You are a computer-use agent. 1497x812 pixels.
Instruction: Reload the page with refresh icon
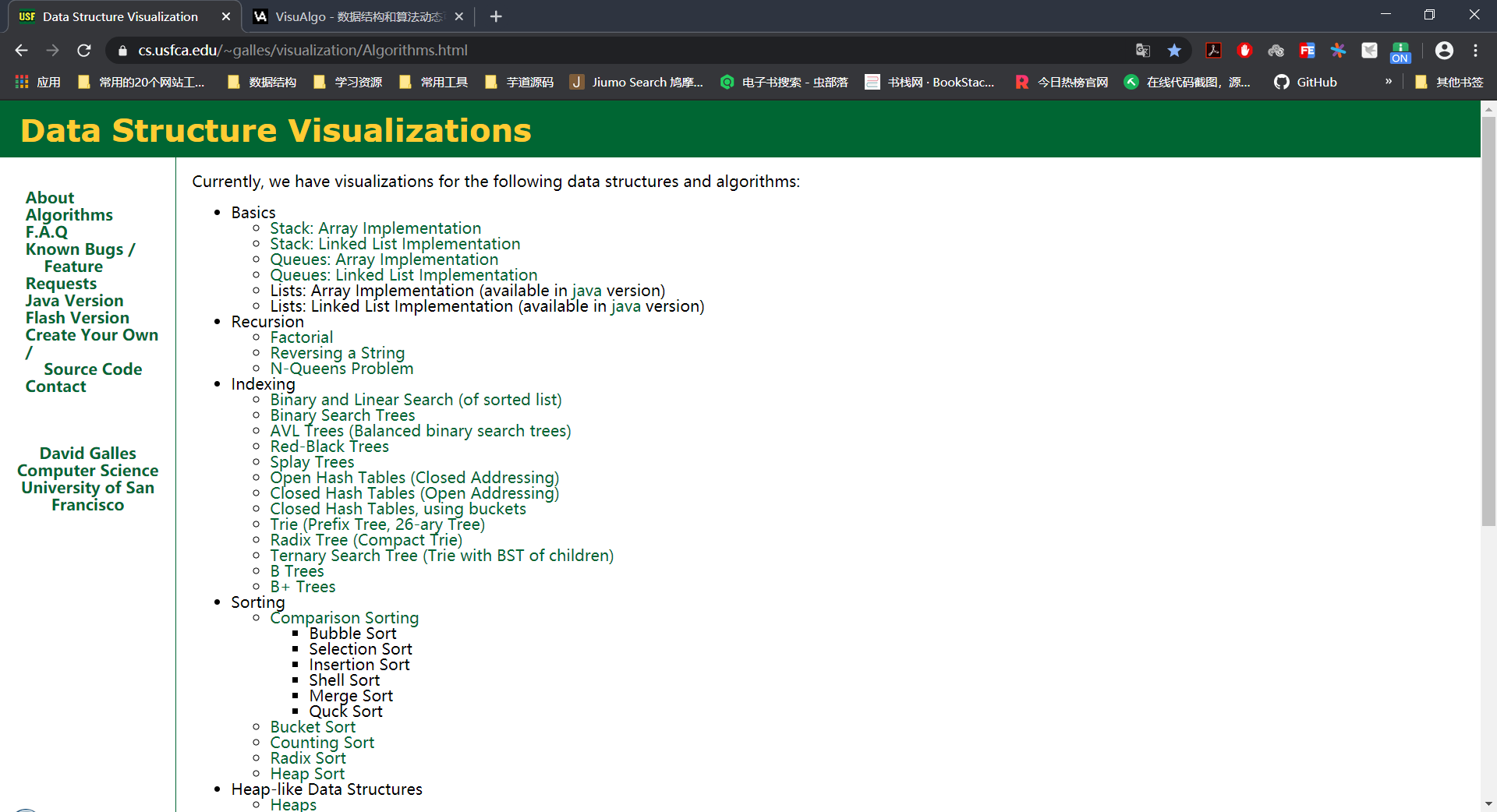pyautogui.click(x=84, y=51)
